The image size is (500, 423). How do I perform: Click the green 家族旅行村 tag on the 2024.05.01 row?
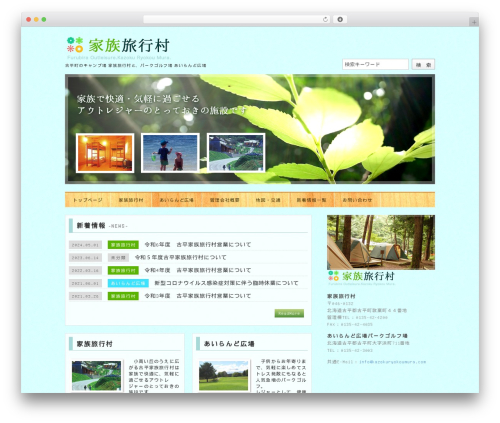[123, 245]
